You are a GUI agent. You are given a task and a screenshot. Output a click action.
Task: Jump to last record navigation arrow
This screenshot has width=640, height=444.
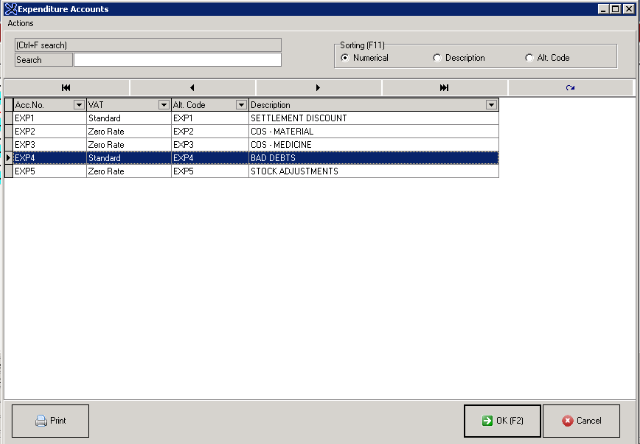(444, 88)
